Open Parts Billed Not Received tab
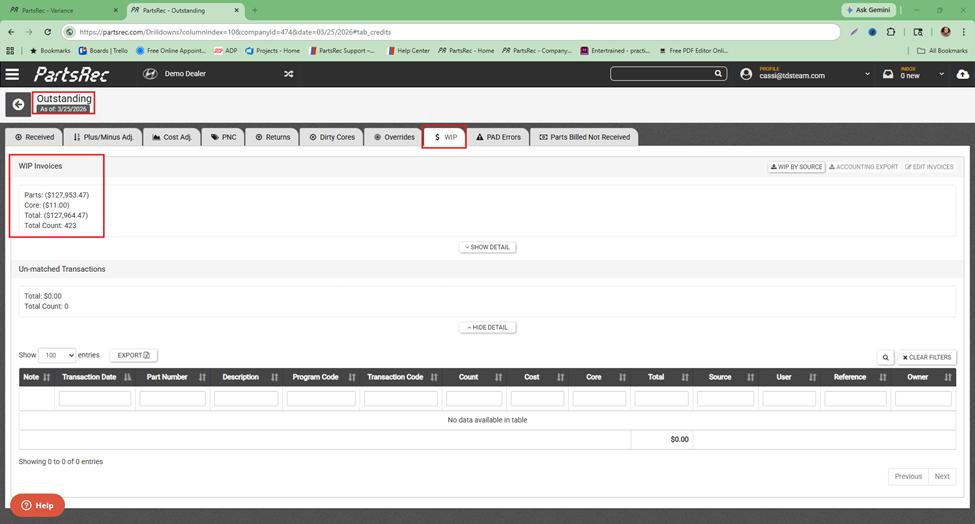Image resolution: width=975 pixels, height=524 pixels. click(584, 137)
